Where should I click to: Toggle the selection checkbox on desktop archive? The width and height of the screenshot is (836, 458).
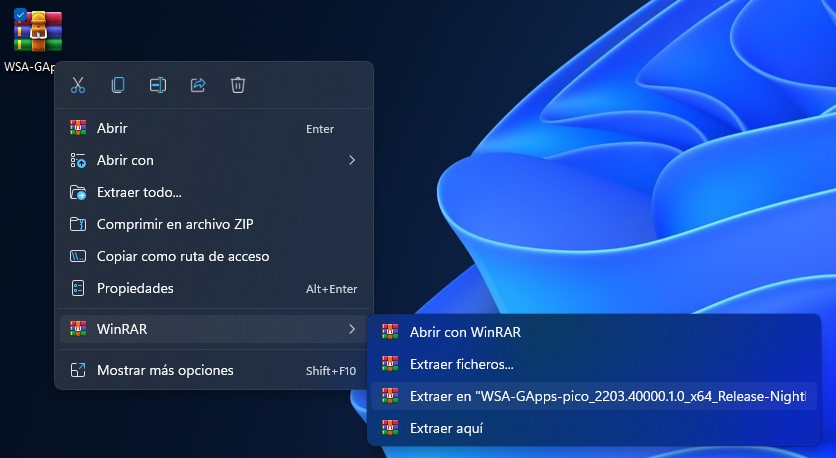(20, 14)
